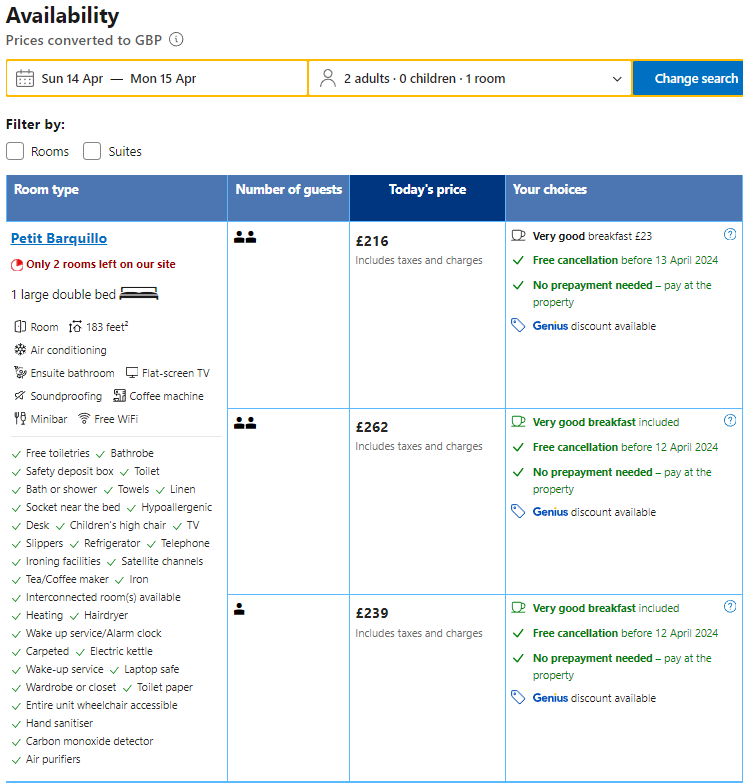The width and height of the screenshot is (743, 783).
Task: Click the person icon in the guests field
Action: (x=328, y=78)
